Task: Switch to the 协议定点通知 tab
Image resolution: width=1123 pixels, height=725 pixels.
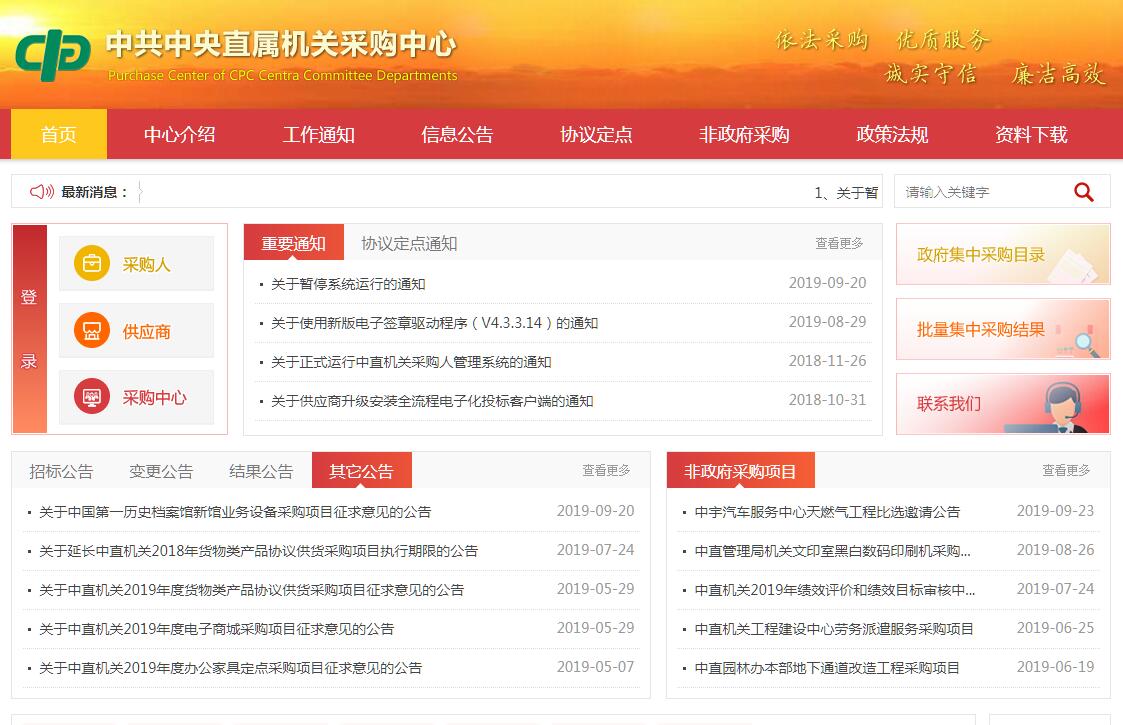Action: tap(409, 243)
